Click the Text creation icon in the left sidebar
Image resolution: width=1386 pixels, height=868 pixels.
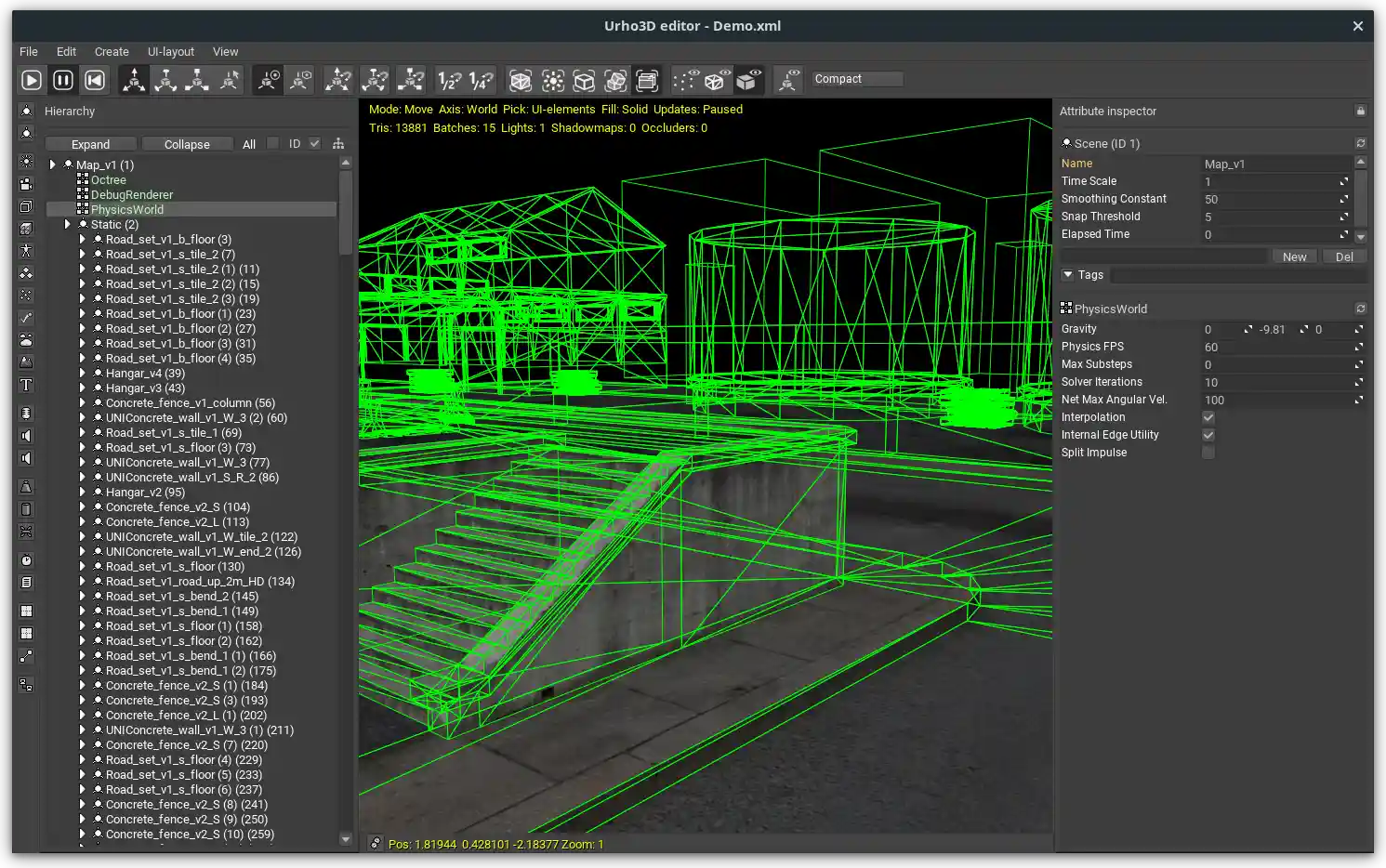(x=26, y=385)
